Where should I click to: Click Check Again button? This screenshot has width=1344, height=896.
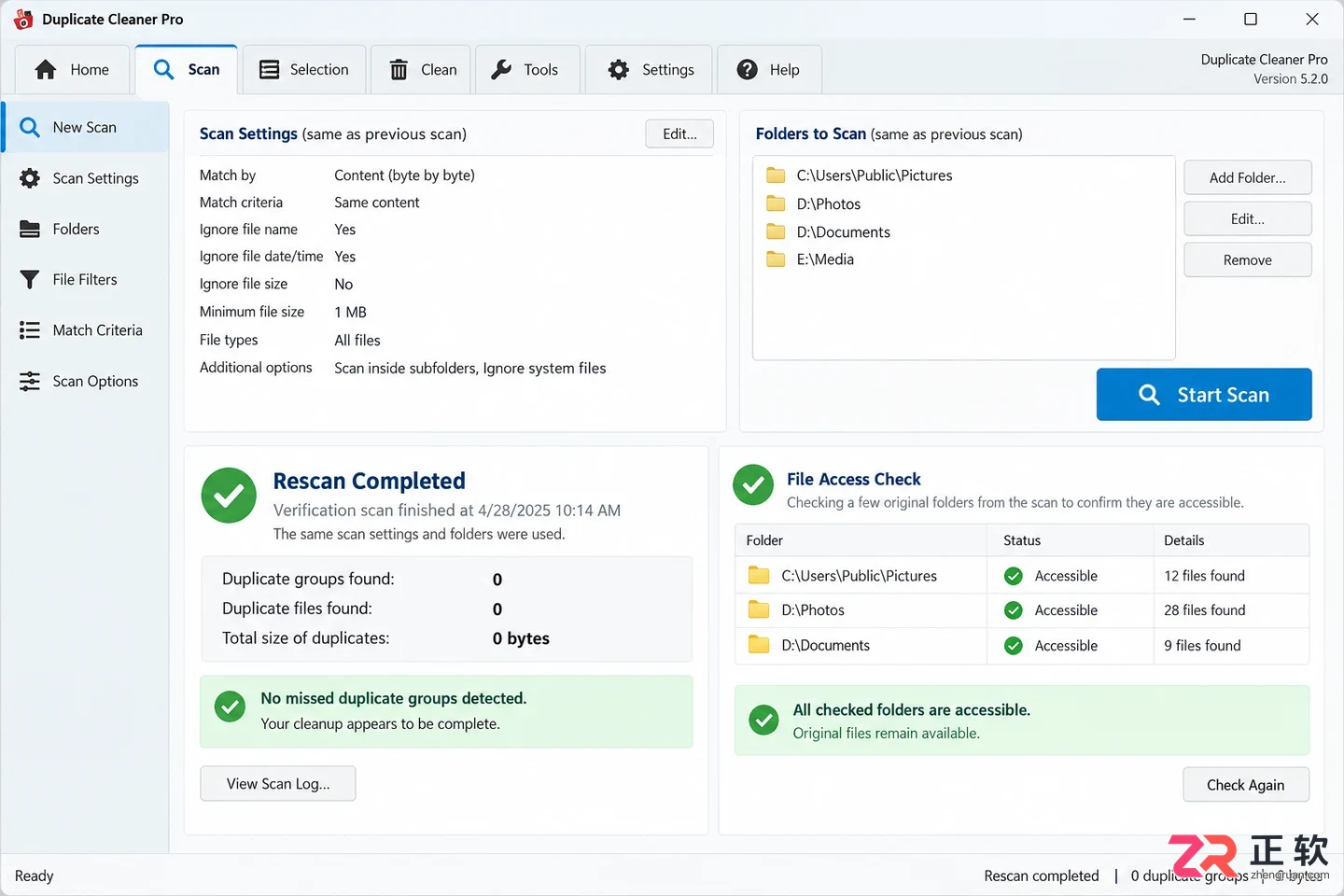point(1246,785)
